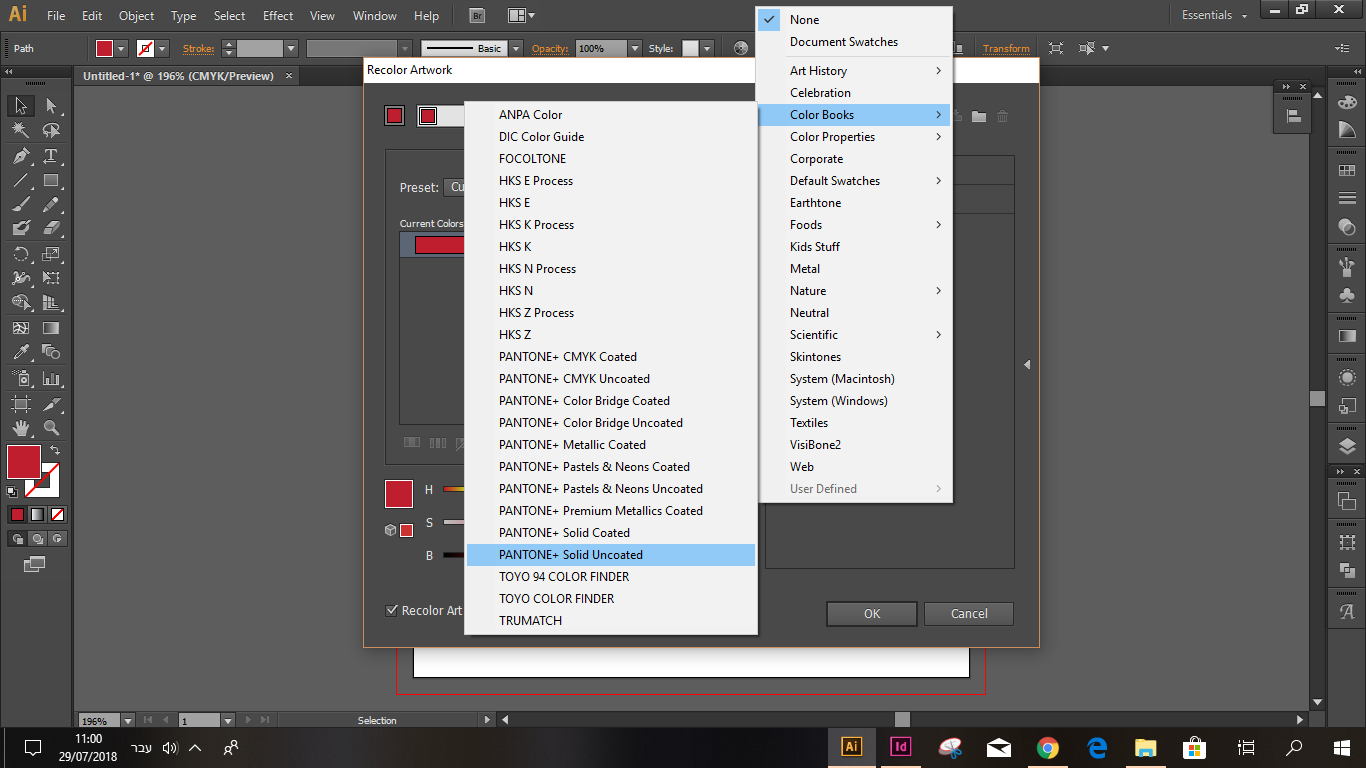Image resolution: width=1366 pixels, height=768 pixels.
Task: Open the Essentials workspace switcher
Action: [1214, 15]
